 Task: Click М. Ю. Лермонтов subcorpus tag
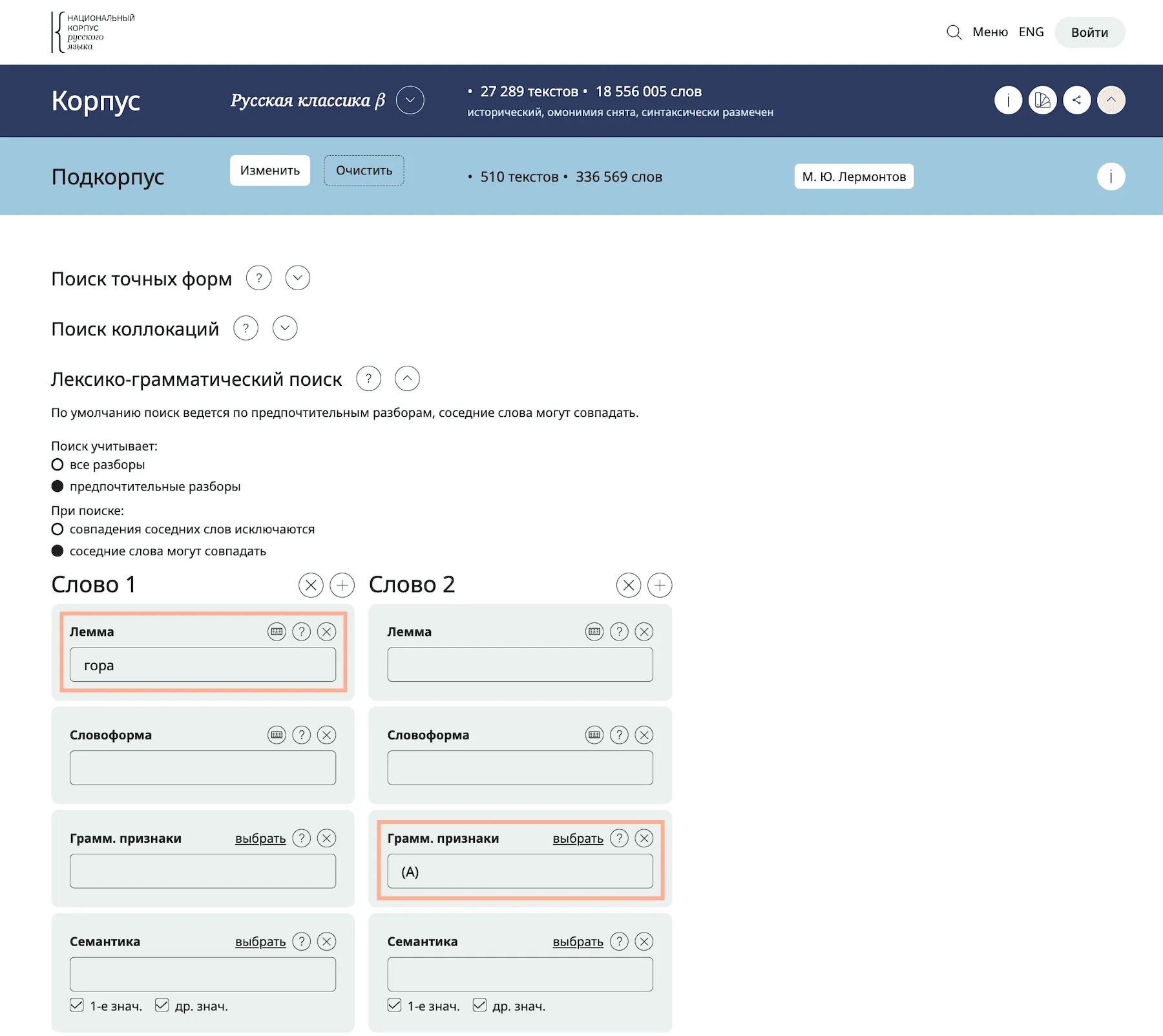[854, 176]
